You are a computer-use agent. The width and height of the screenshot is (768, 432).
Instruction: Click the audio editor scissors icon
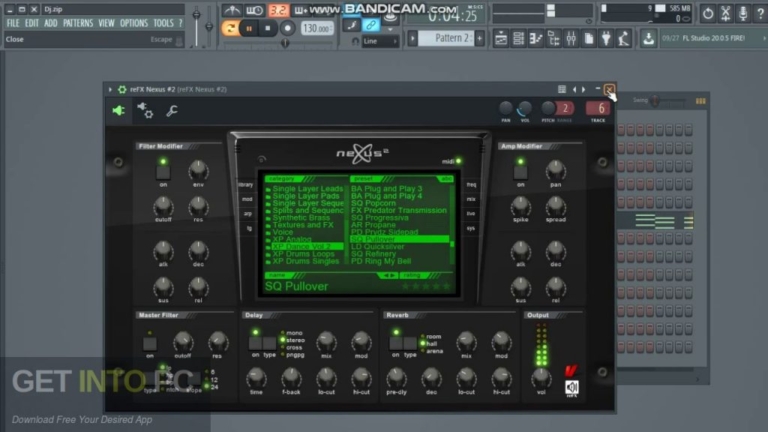(725, 14)
